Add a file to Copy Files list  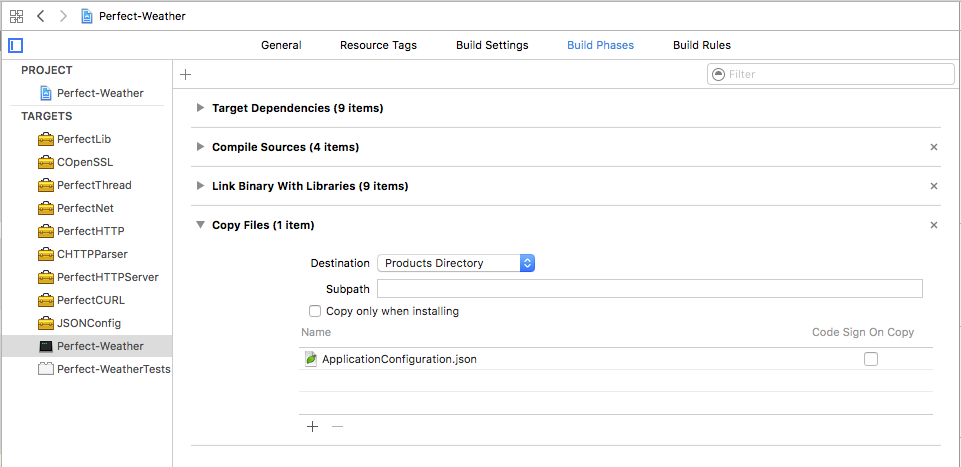[x=313, y=427]
